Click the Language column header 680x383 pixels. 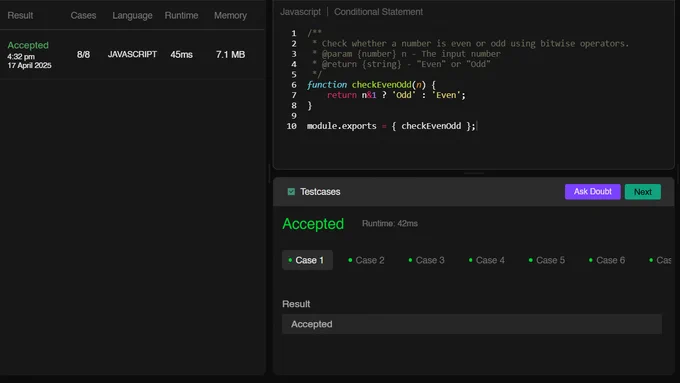[132, 16]
